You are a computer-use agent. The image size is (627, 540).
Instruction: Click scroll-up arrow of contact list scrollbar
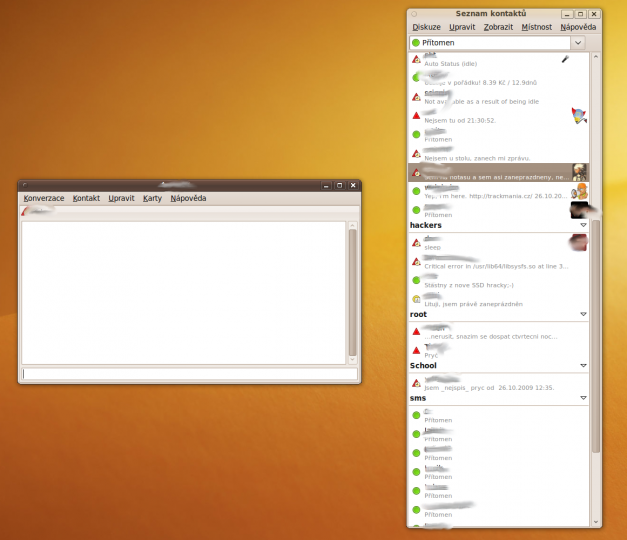(596, 57)
